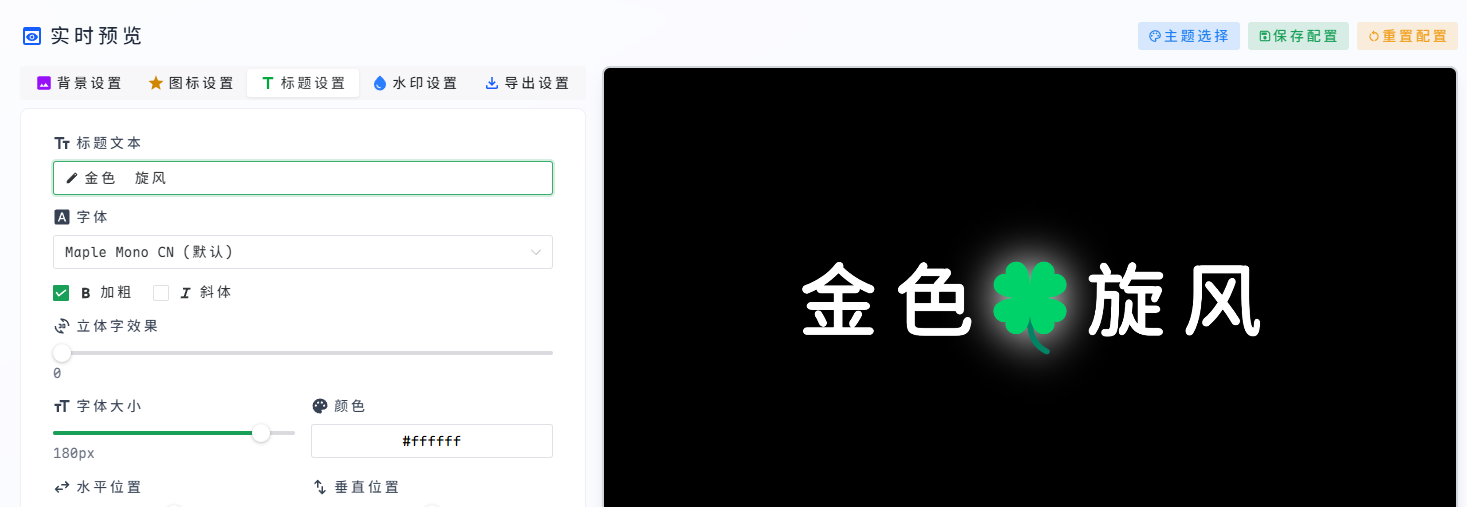The image size is (1467, 507).
Task: Click the chevron arrow in font selector
Action: pos(536,252)
